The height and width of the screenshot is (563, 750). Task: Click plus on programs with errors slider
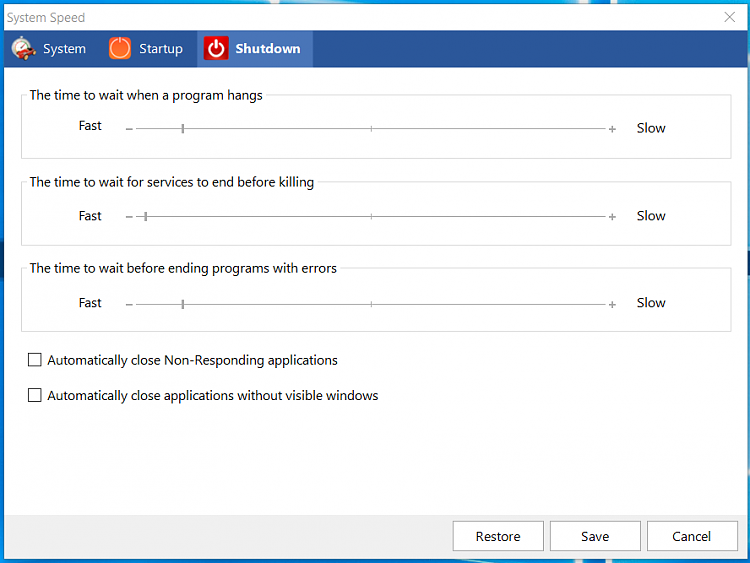612,305
